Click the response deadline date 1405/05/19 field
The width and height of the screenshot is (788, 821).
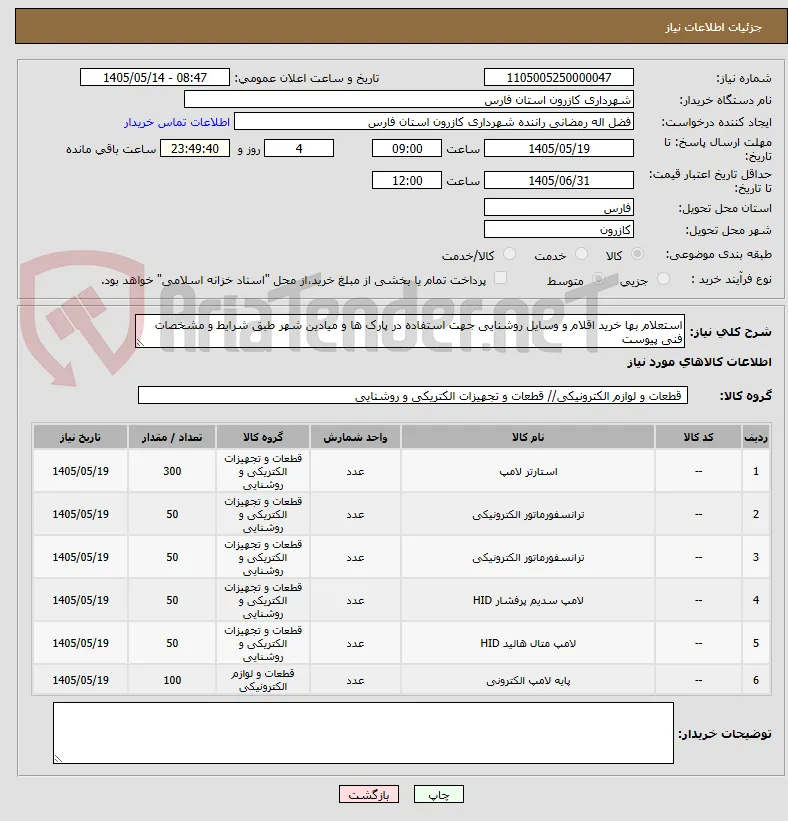click(x=559, y=148)
